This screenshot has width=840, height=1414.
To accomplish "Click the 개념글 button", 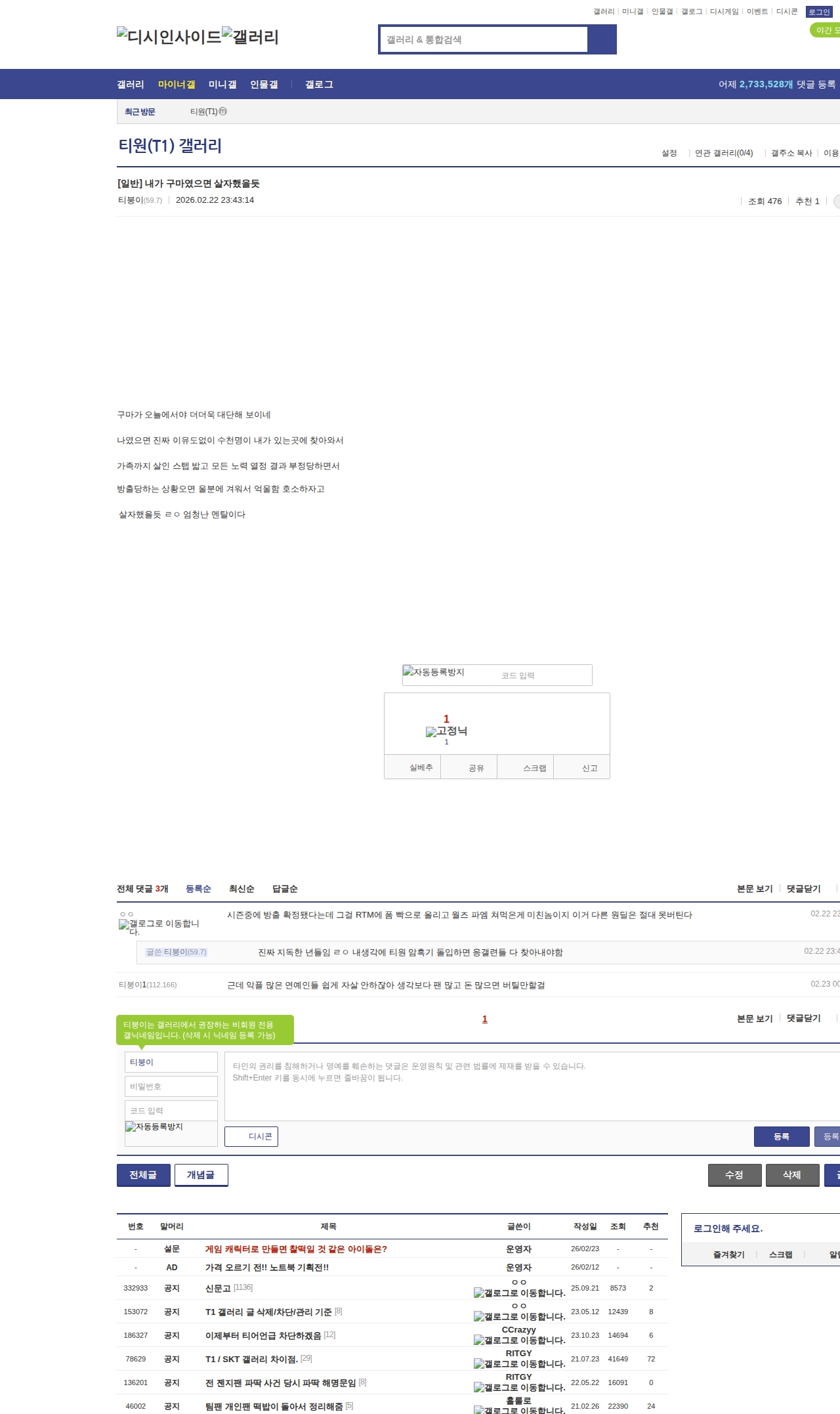I will pos(201,1175).
